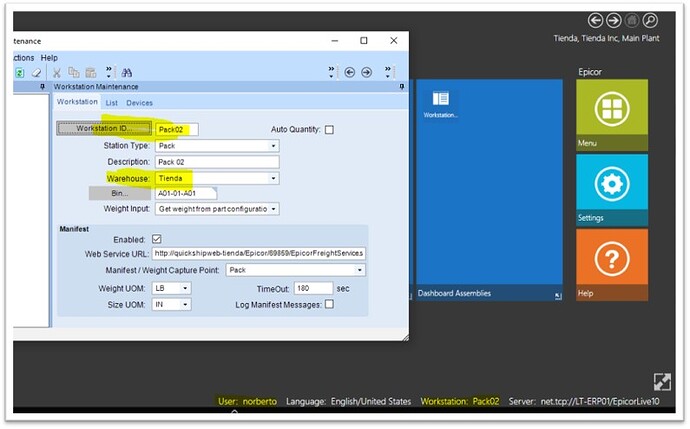The height and width of the screenshot is (429, 690).
Task: Click the Copy toolbar icon
Action: point(73,72)
